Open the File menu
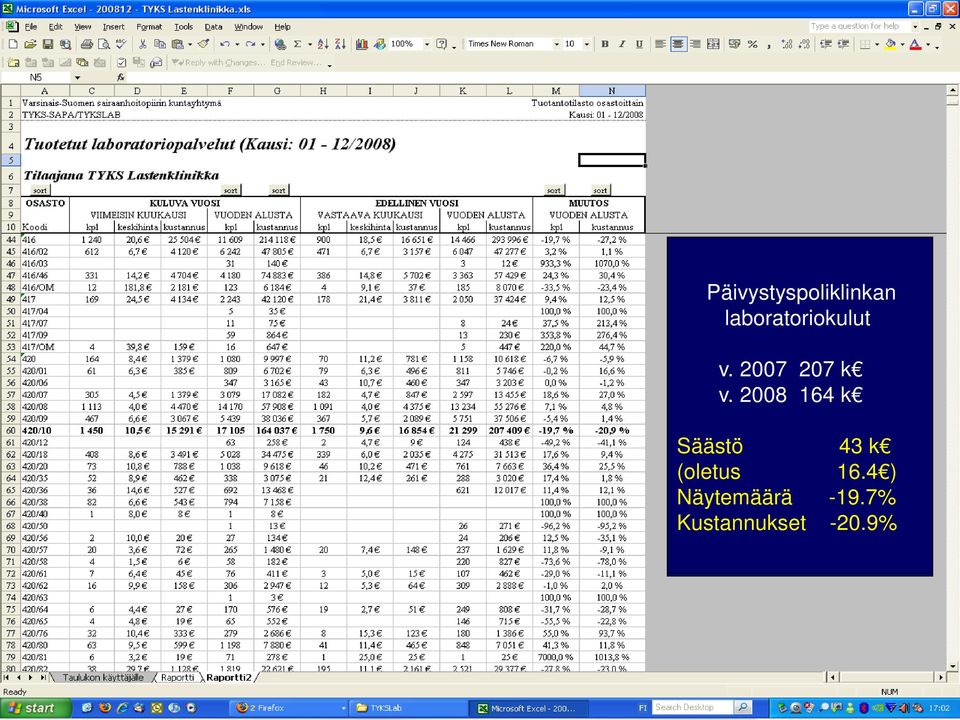 pos(31,27)
